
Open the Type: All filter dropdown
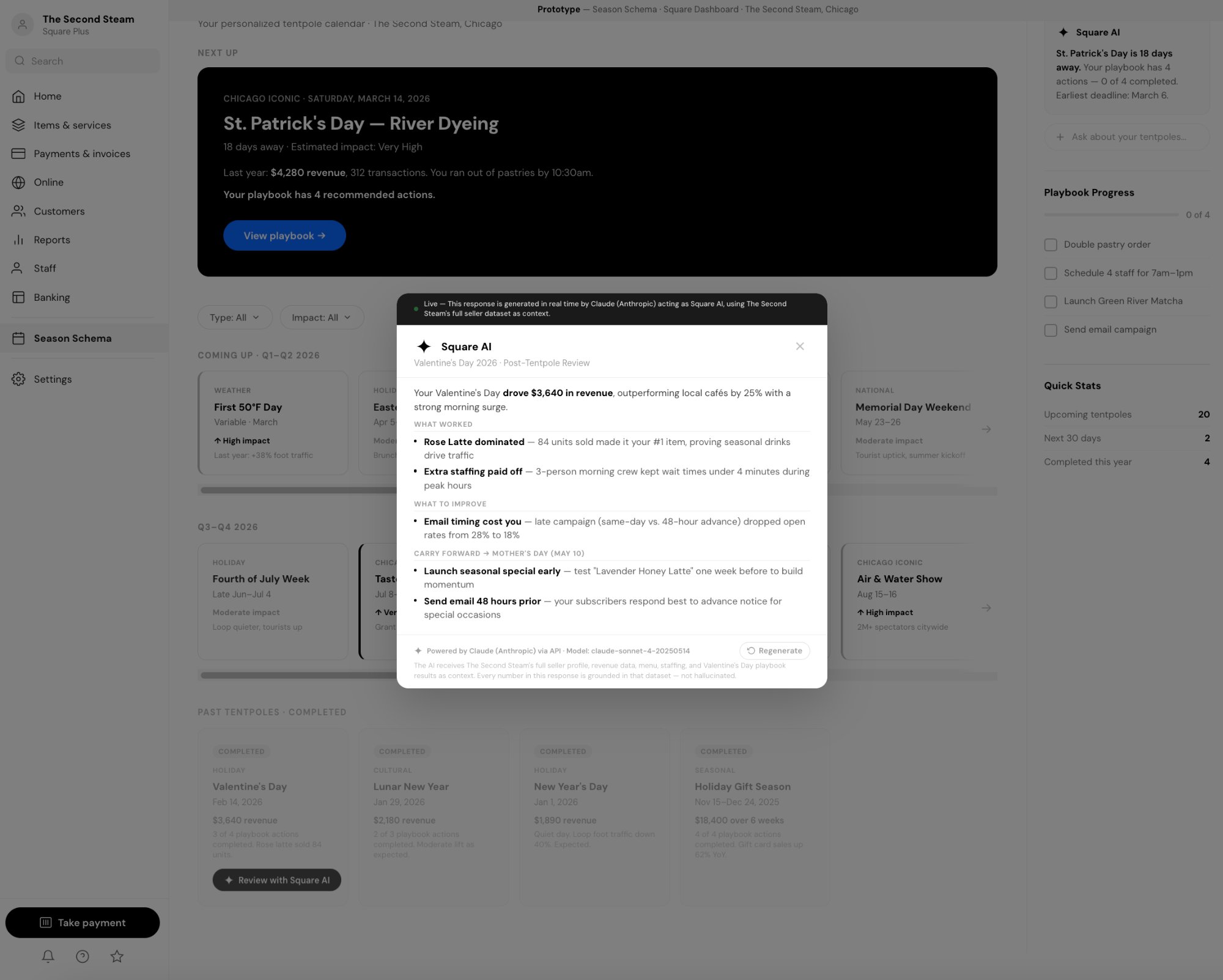click(x=234, y=317)
